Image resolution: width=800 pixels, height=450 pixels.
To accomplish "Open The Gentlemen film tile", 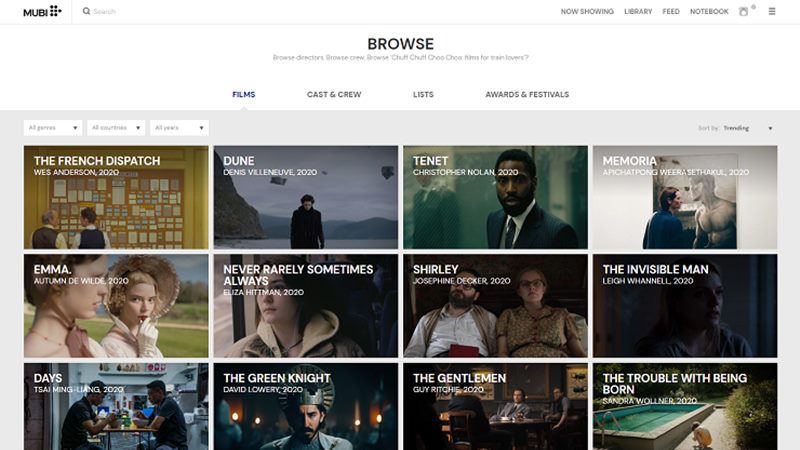I will click(x=495, y=407).
